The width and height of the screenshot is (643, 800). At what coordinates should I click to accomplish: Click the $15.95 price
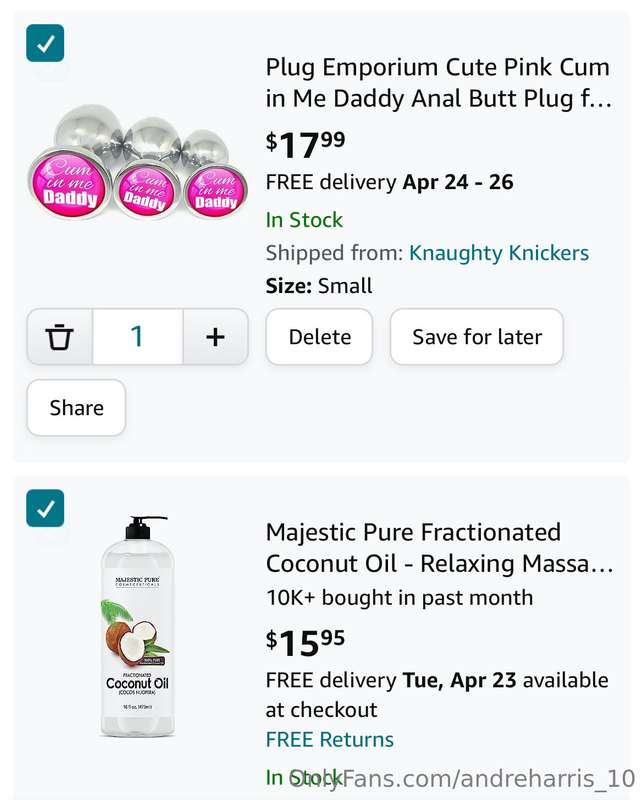click(x=306, y=643)
